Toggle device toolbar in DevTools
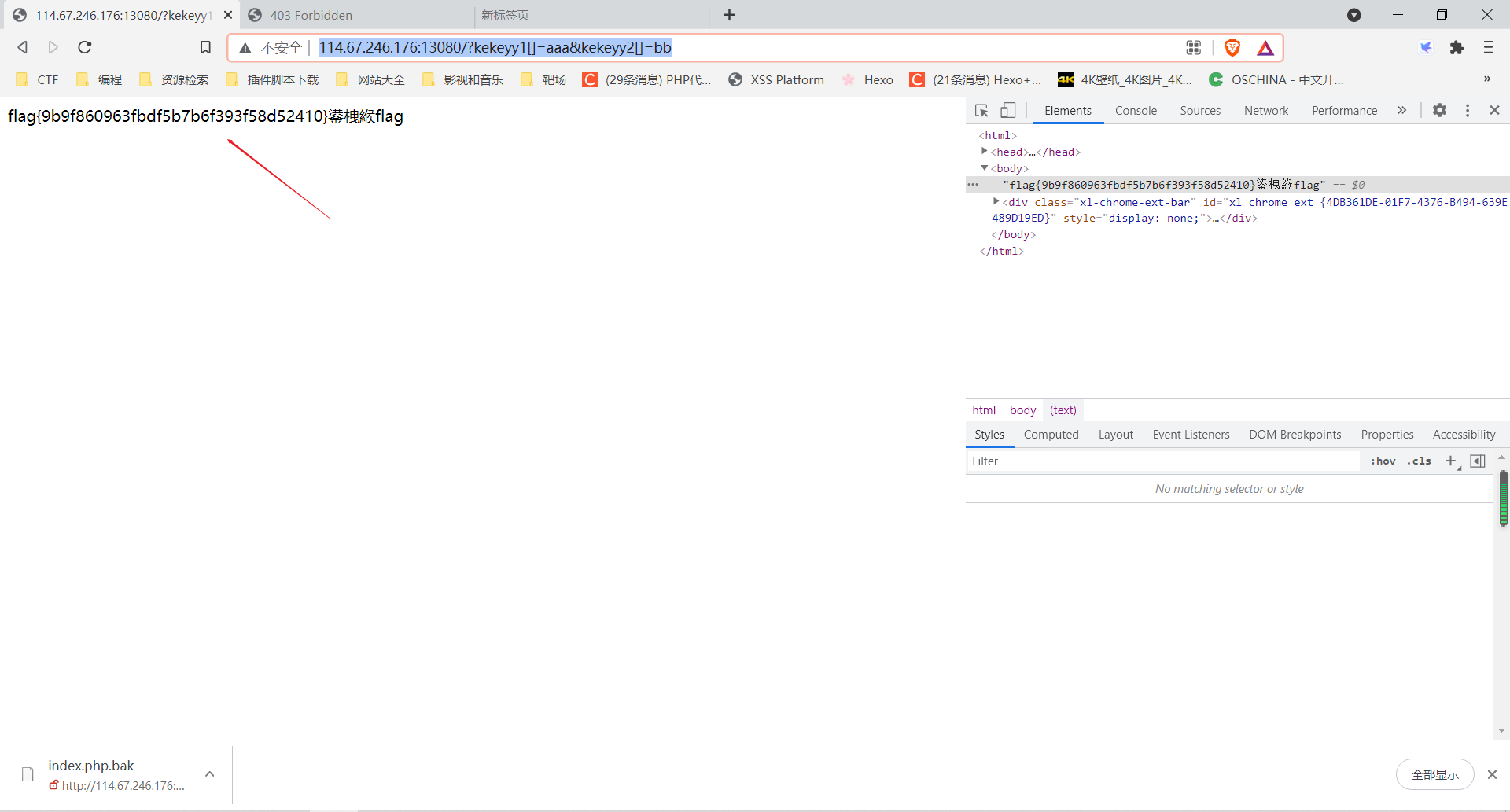This screenshot has width=1510, height=812. coord(1008,111)
